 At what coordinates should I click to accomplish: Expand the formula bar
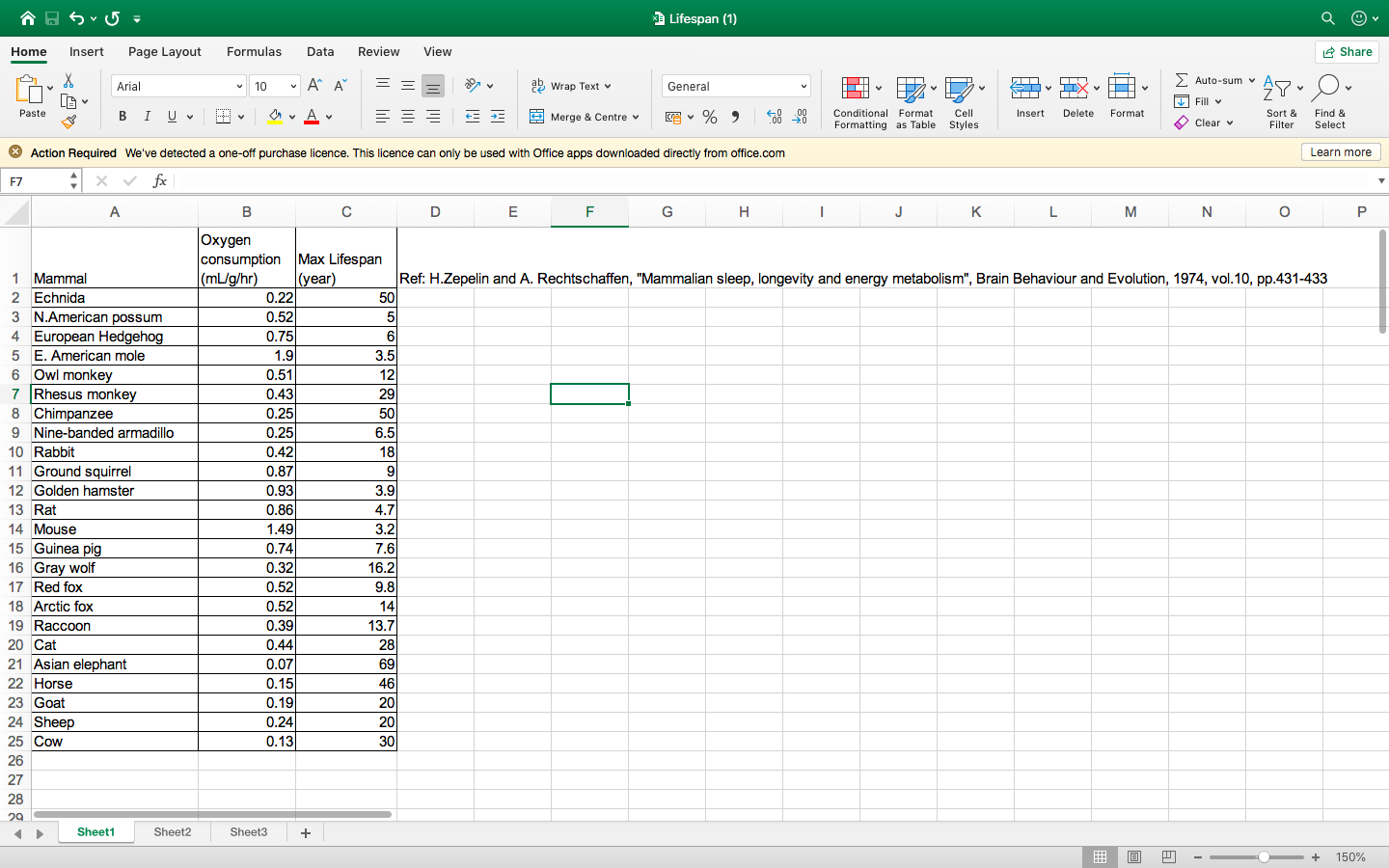coord(1381,180)
